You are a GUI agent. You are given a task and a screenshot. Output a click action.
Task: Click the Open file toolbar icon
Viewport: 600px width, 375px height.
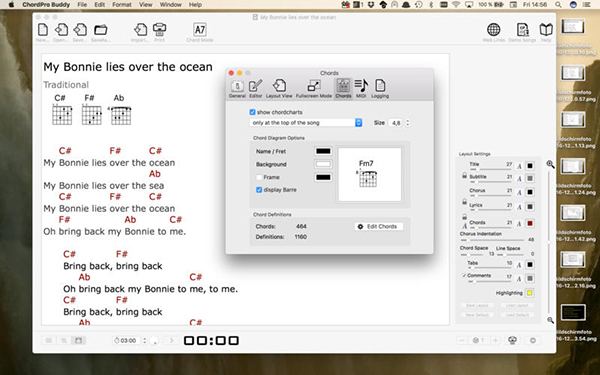pos(61,29)
